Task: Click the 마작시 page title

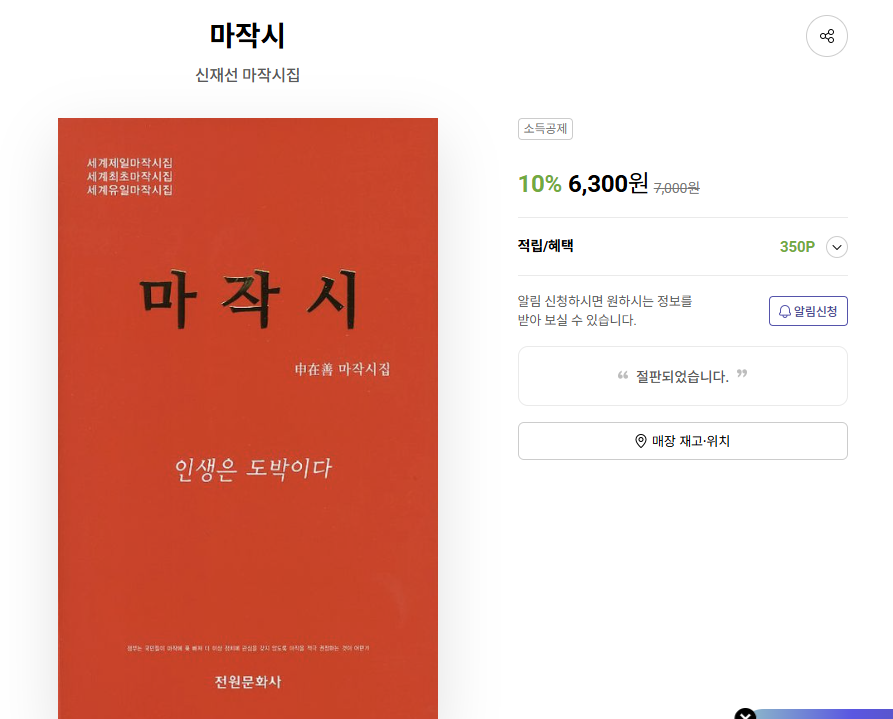Action: click(x=247, y=35)
